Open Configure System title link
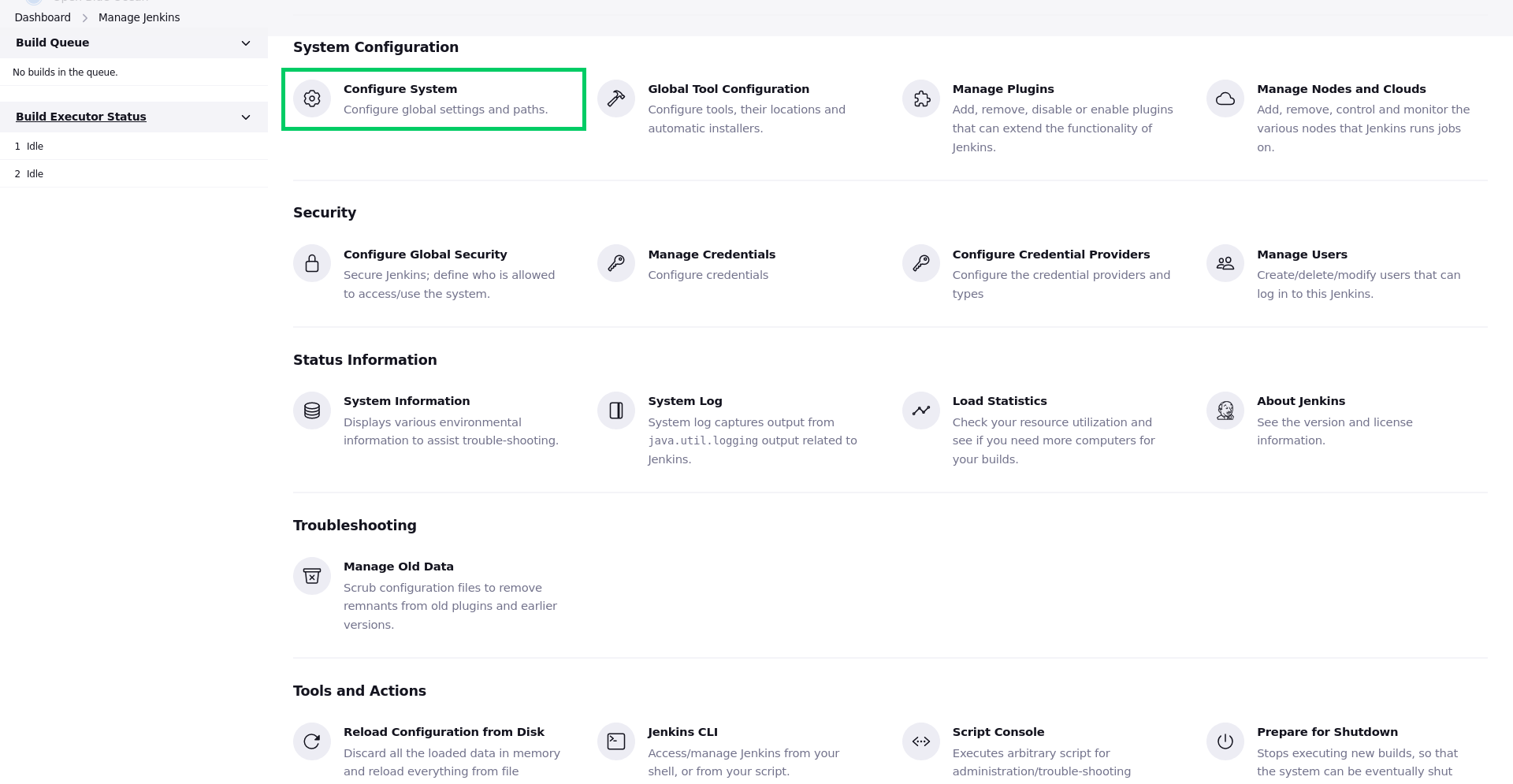This screenshot has width=1513, height=784. (400, 89)
